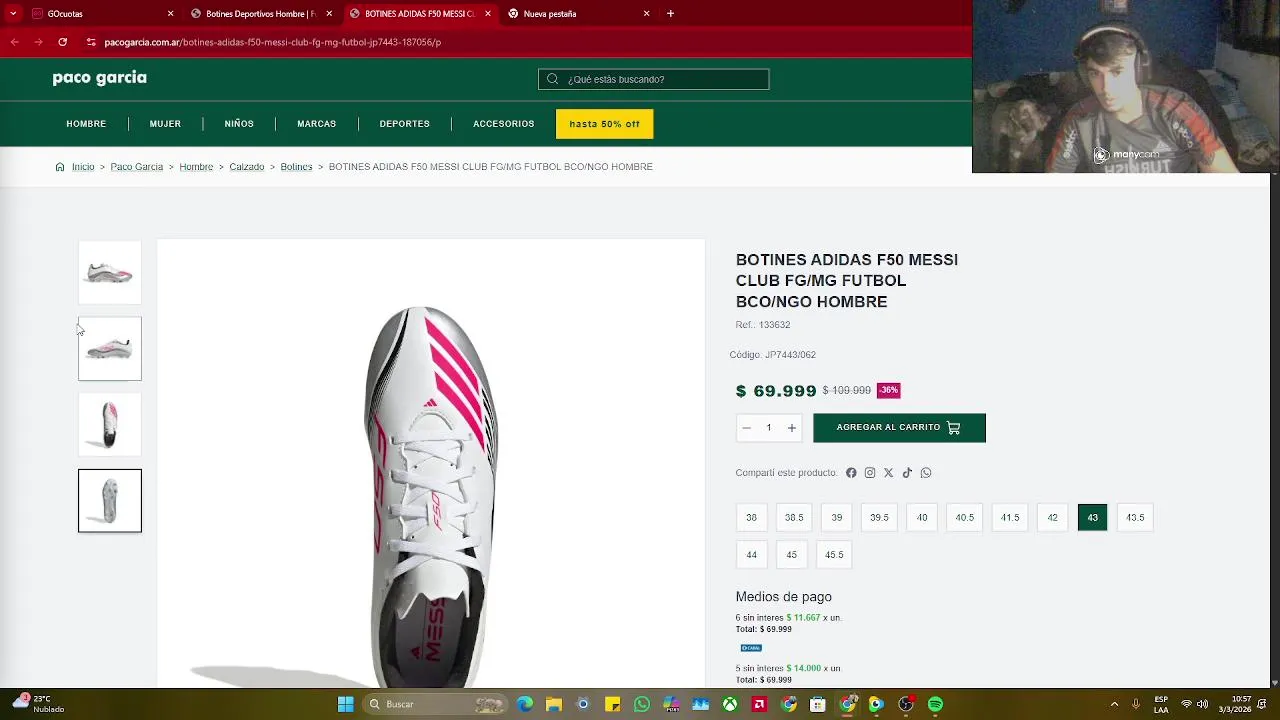Close the GOcuotas tab
This screenshot has width=1280, height=720.
[x=170, y=14]
